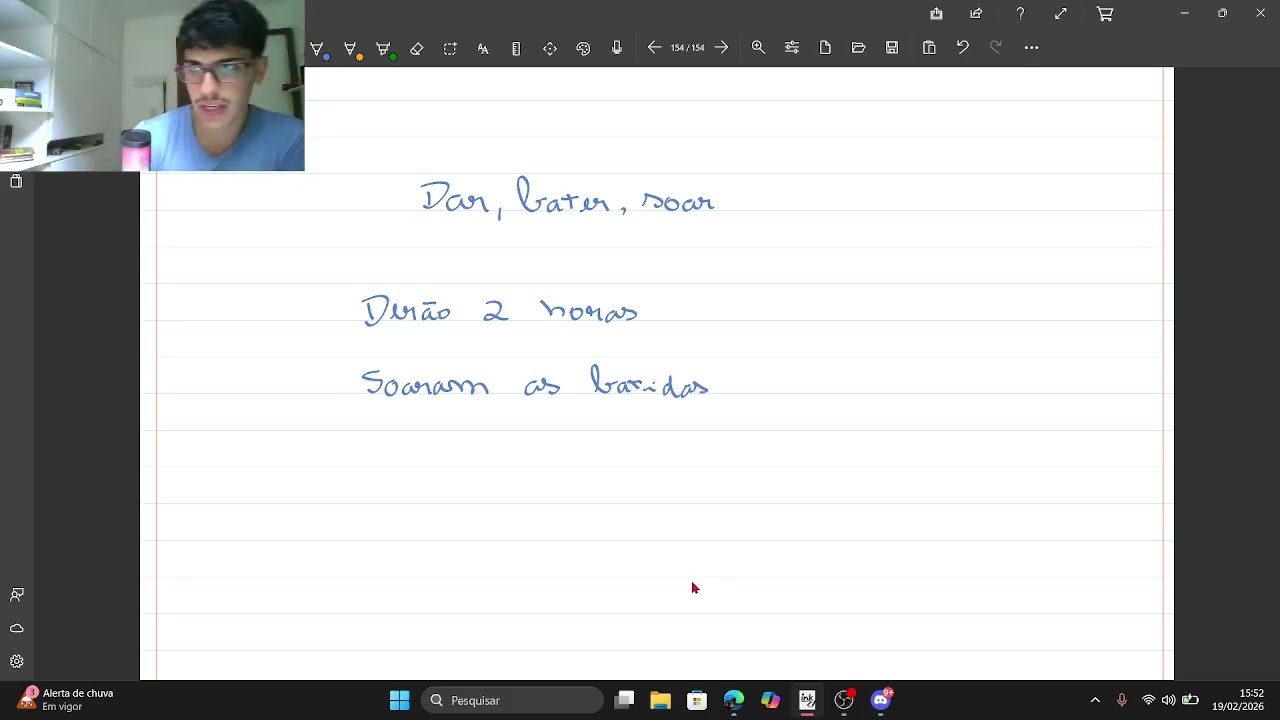The image size is (1280, 720).
Task: Go to the next page arrow
Action: tap(721, 48)
